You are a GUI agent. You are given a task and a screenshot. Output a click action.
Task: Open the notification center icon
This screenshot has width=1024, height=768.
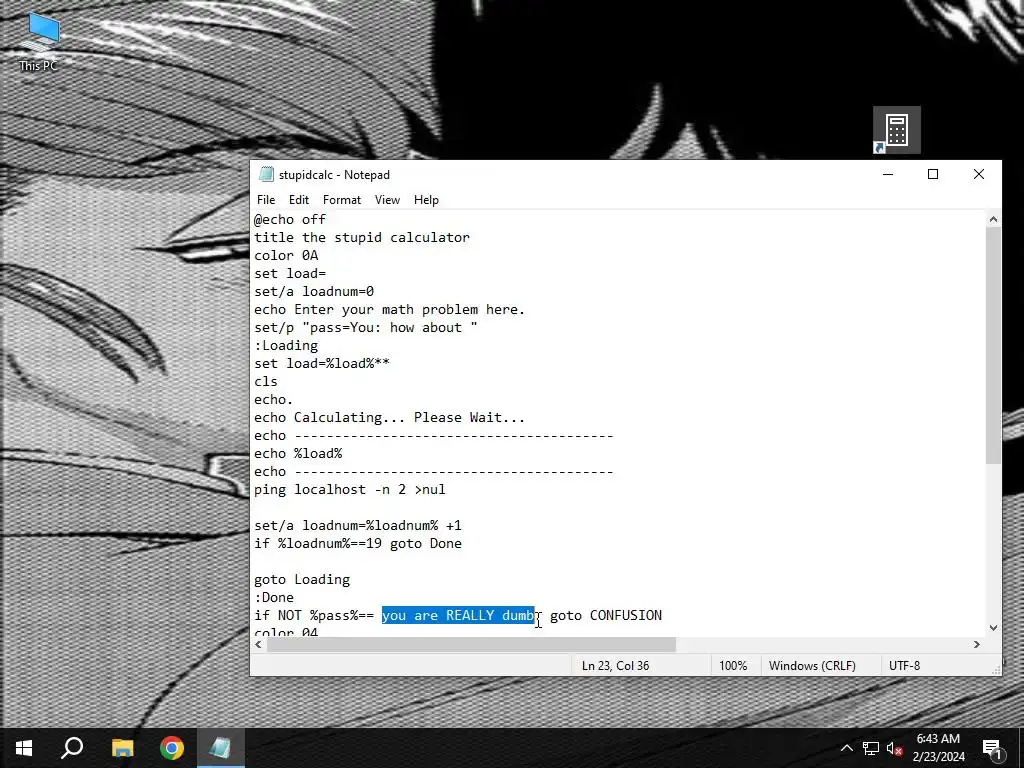pos(992,748)
